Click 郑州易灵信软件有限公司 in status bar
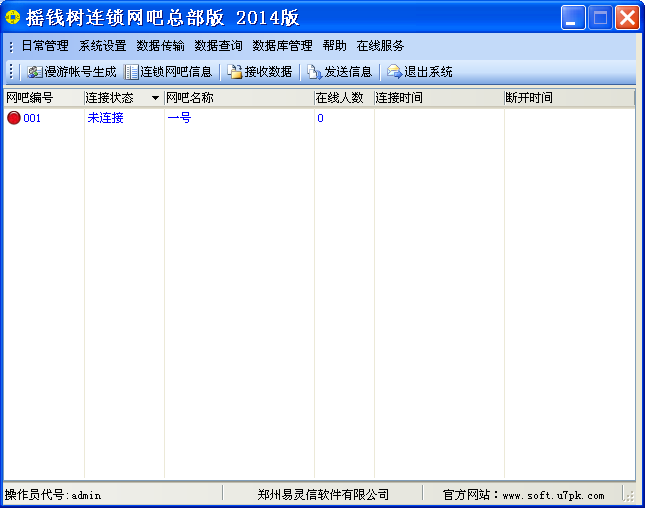The width and height of the screenshot is (645, 508). (x=323, y=494)
